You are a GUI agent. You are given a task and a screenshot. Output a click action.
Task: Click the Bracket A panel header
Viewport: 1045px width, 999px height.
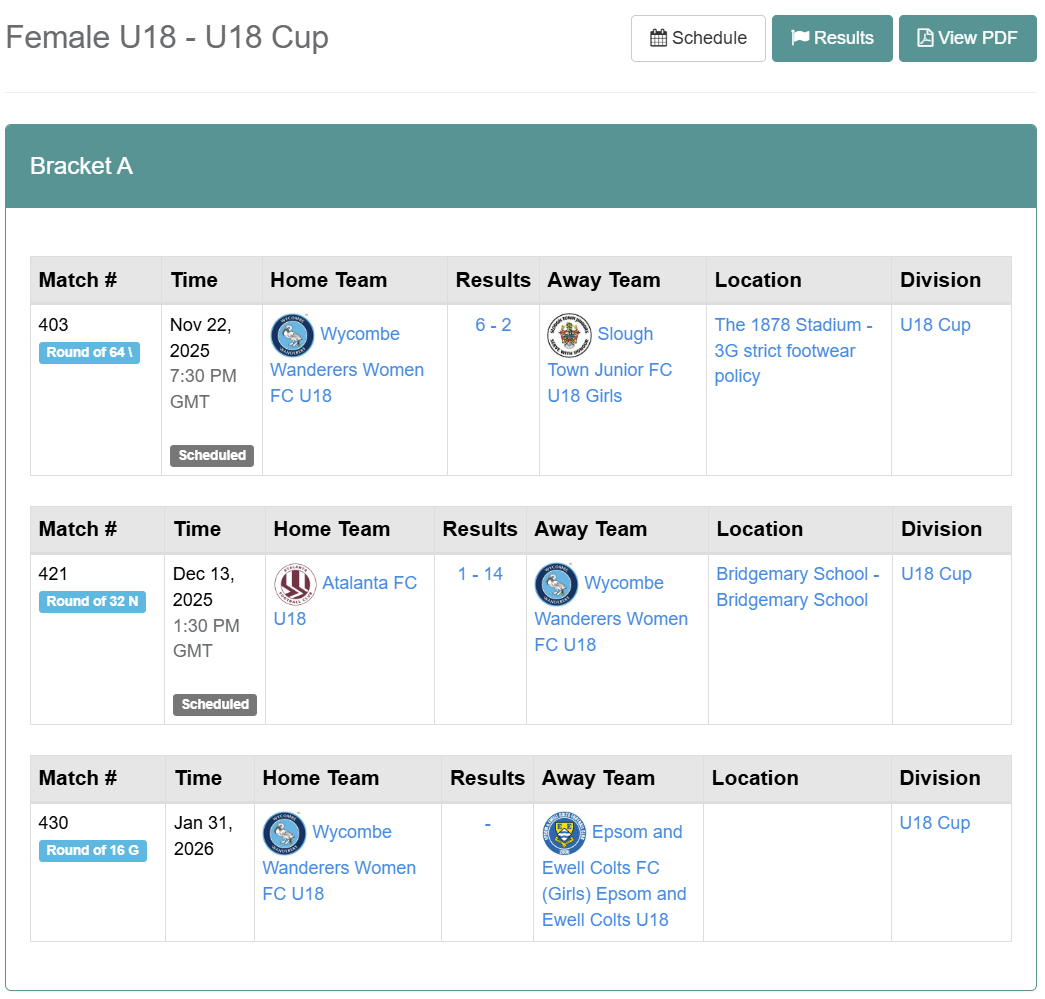[520, 166]
